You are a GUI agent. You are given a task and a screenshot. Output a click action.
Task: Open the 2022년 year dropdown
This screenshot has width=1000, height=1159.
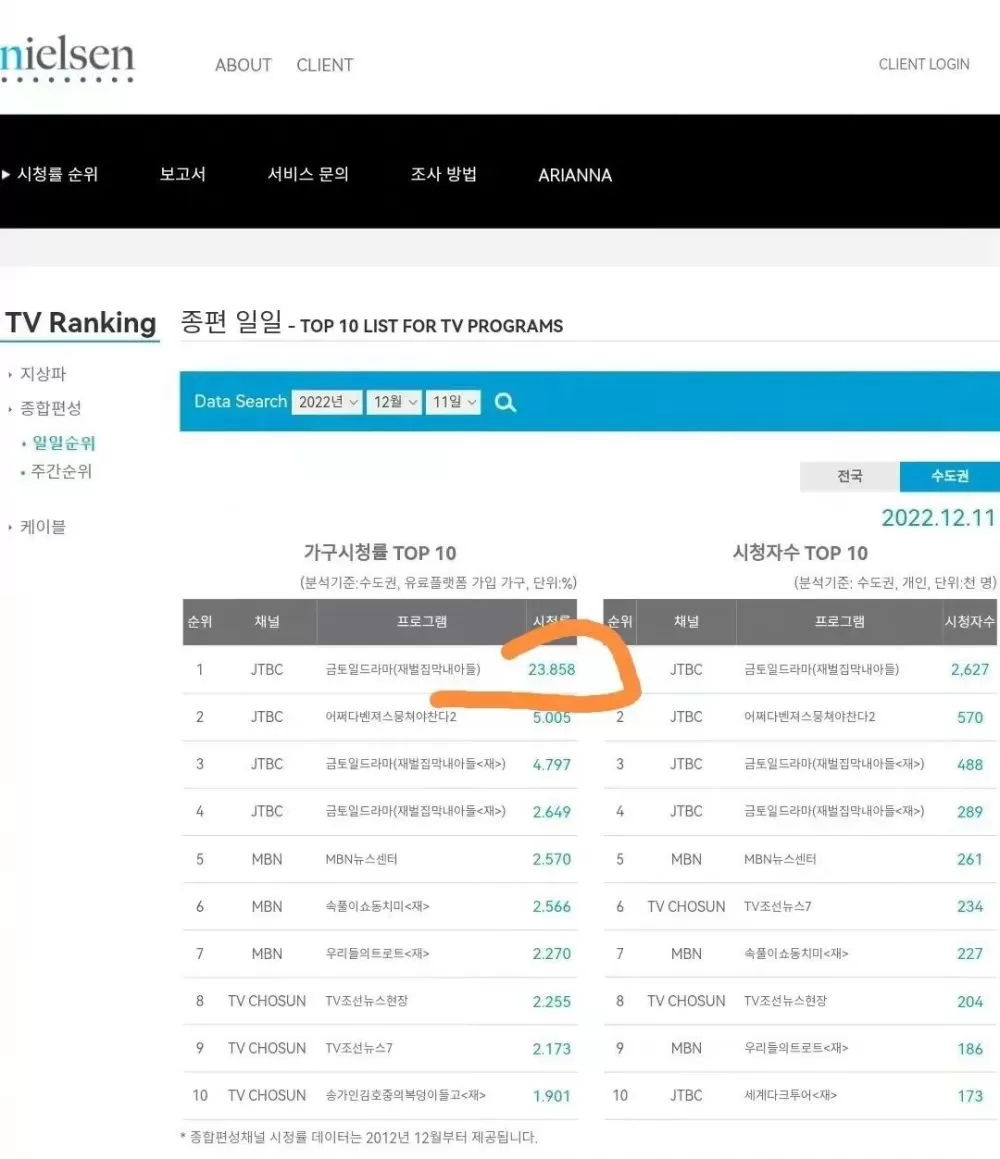[x=327, y=402]
